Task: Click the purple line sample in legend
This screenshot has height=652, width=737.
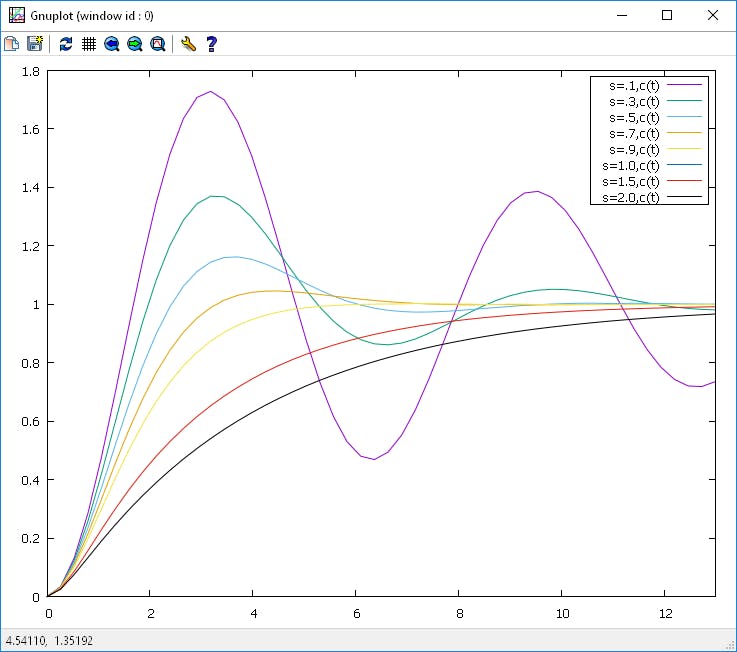Action: click(684, 85)
